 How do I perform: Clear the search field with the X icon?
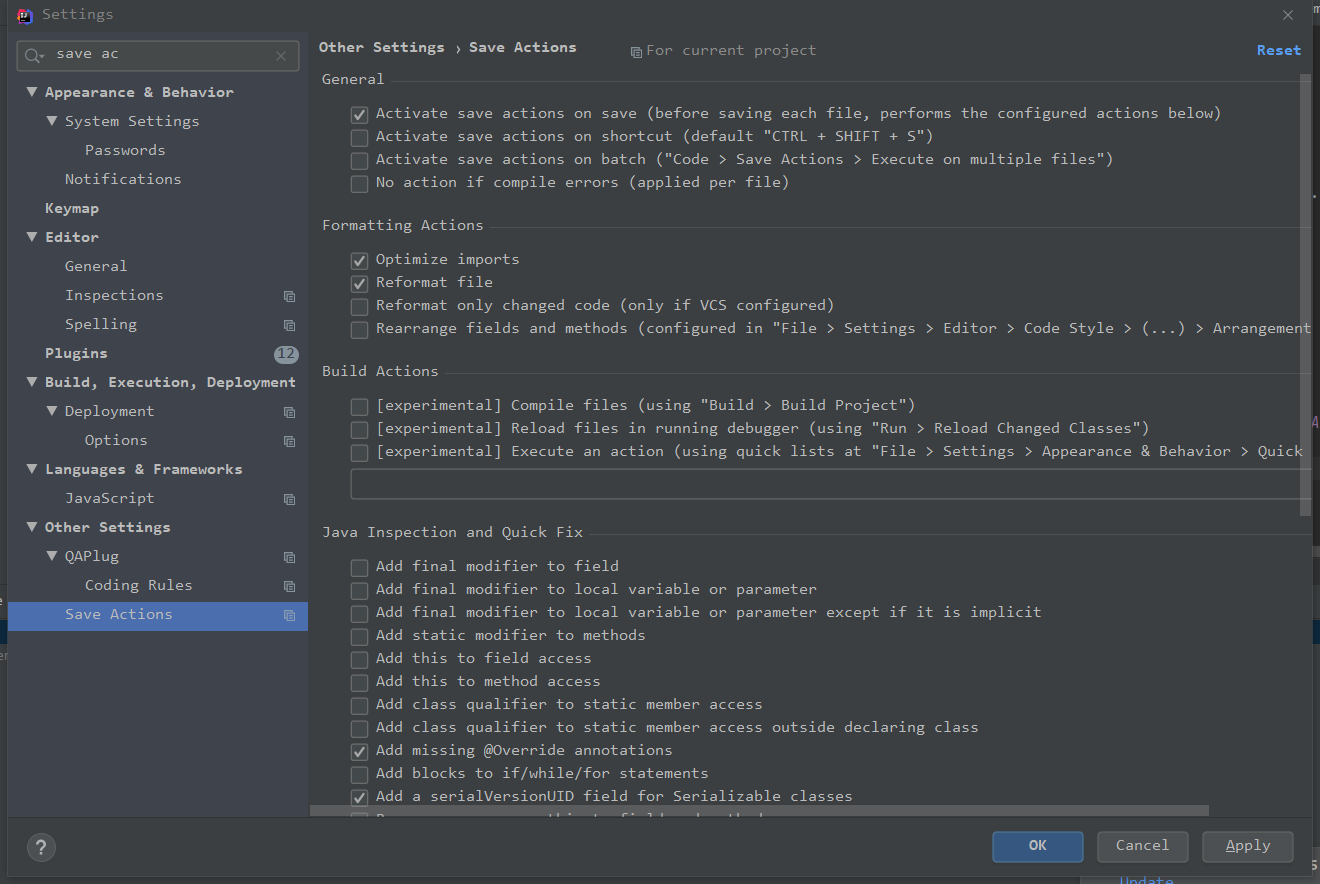click(281, 56)
